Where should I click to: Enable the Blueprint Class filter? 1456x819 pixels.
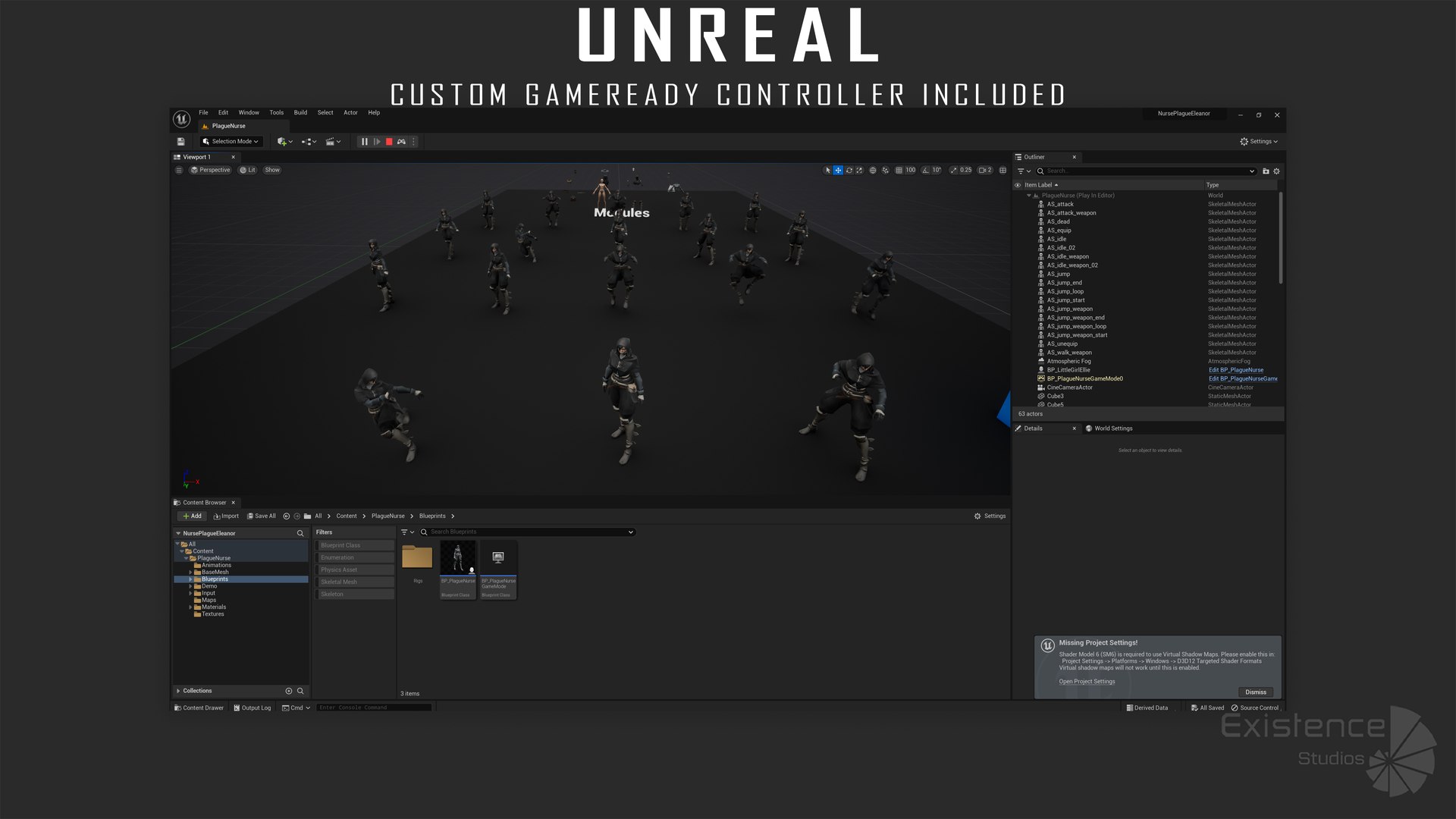point(355,546)
